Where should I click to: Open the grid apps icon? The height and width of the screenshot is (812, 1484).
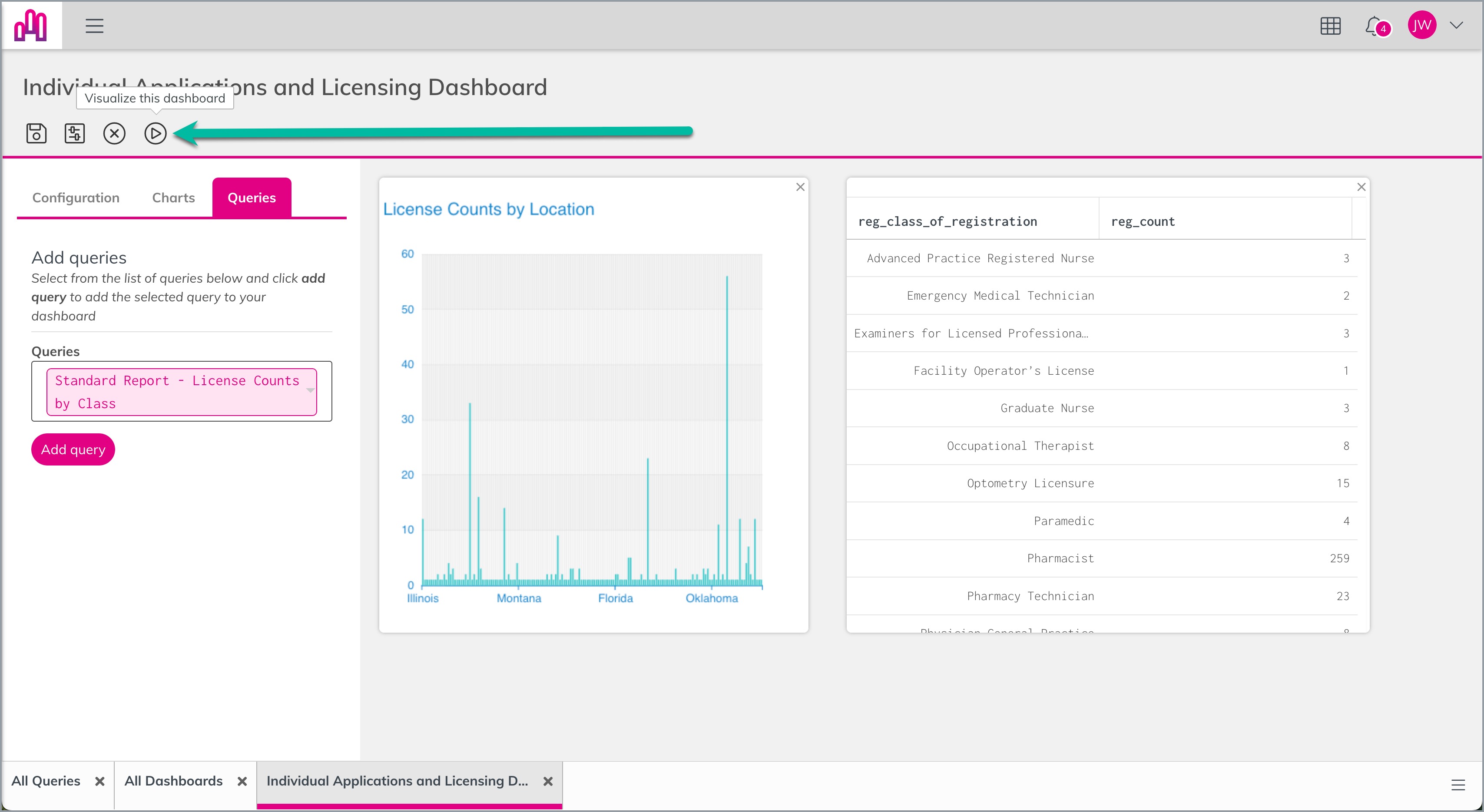[x=1330, y=26]
